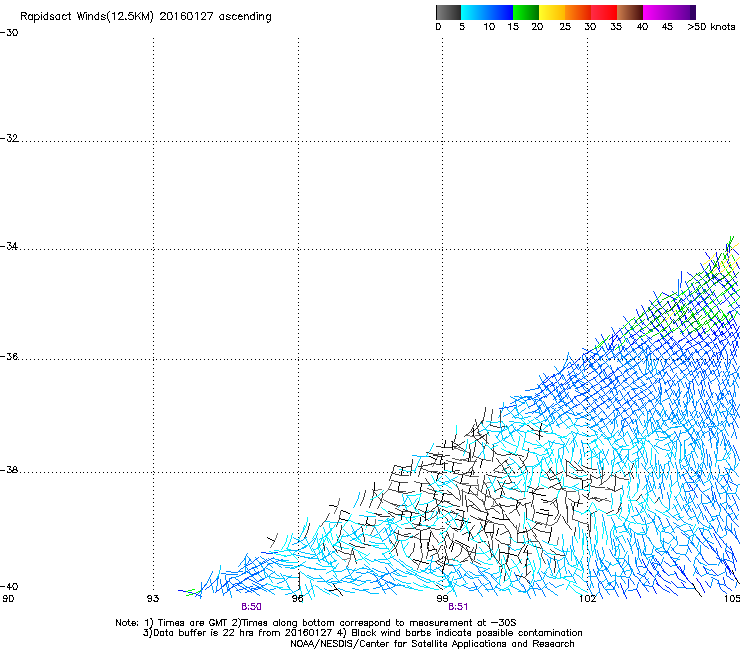Click the green 15-20 knots color segment
Viewport: 740px width, 650px height.
526,12
